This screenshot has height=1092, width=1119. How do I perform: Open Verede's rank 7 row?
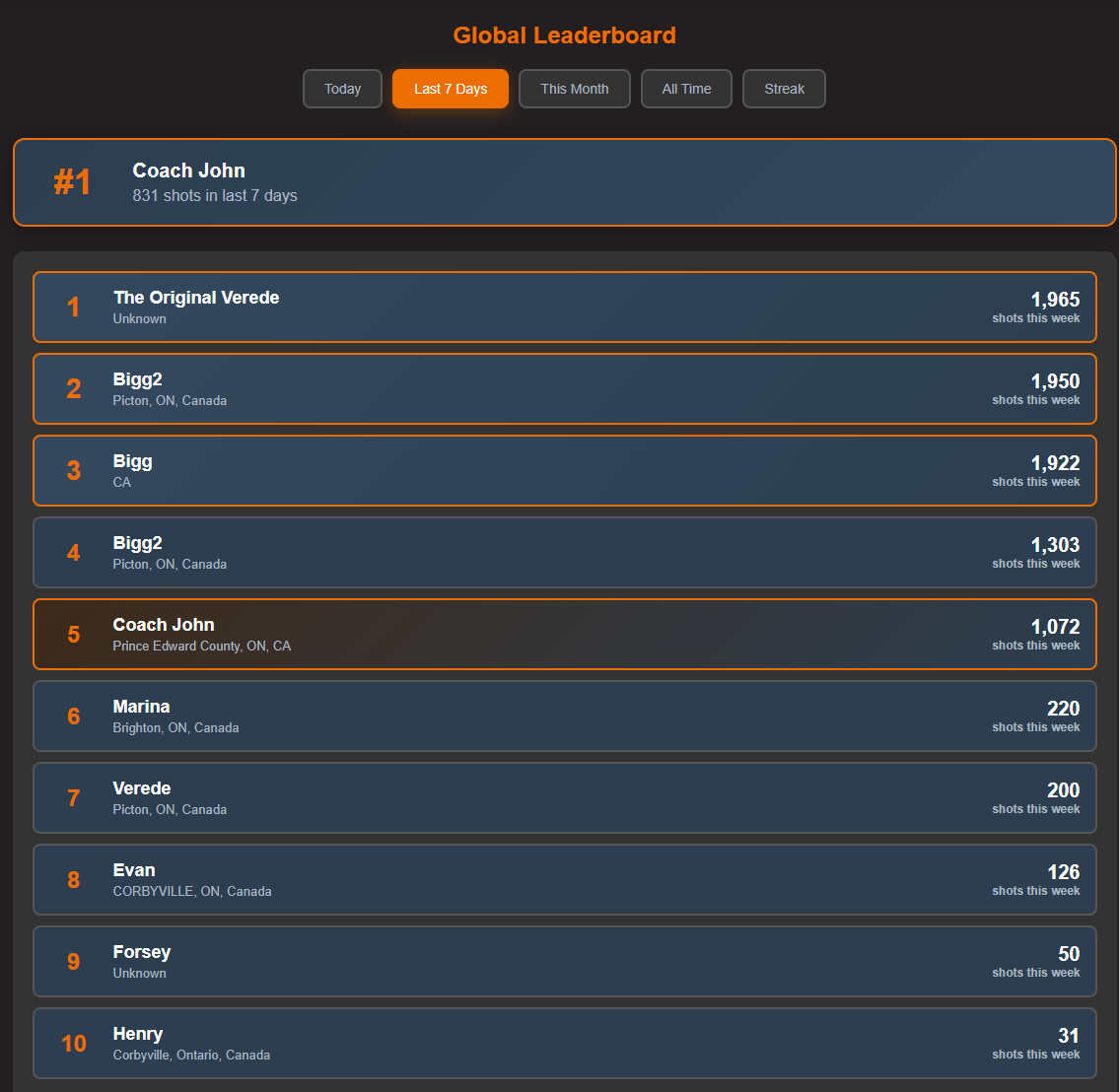559,797
